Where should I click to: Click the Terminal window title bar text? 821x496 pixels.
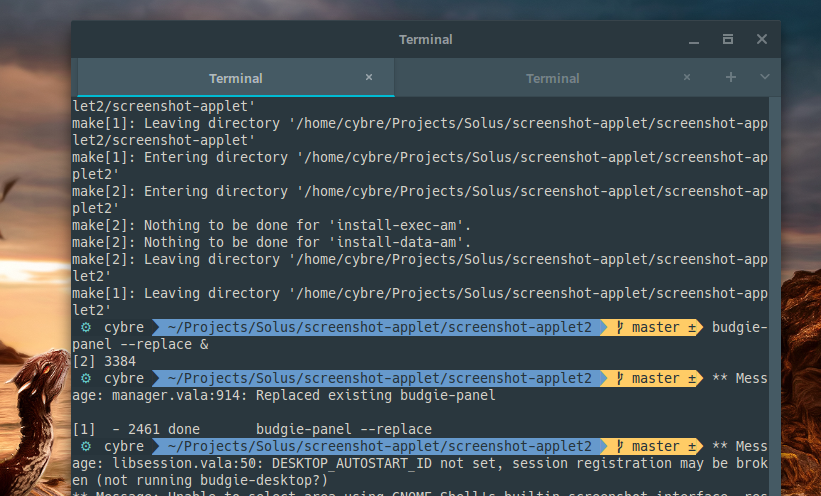coord(425,40)
